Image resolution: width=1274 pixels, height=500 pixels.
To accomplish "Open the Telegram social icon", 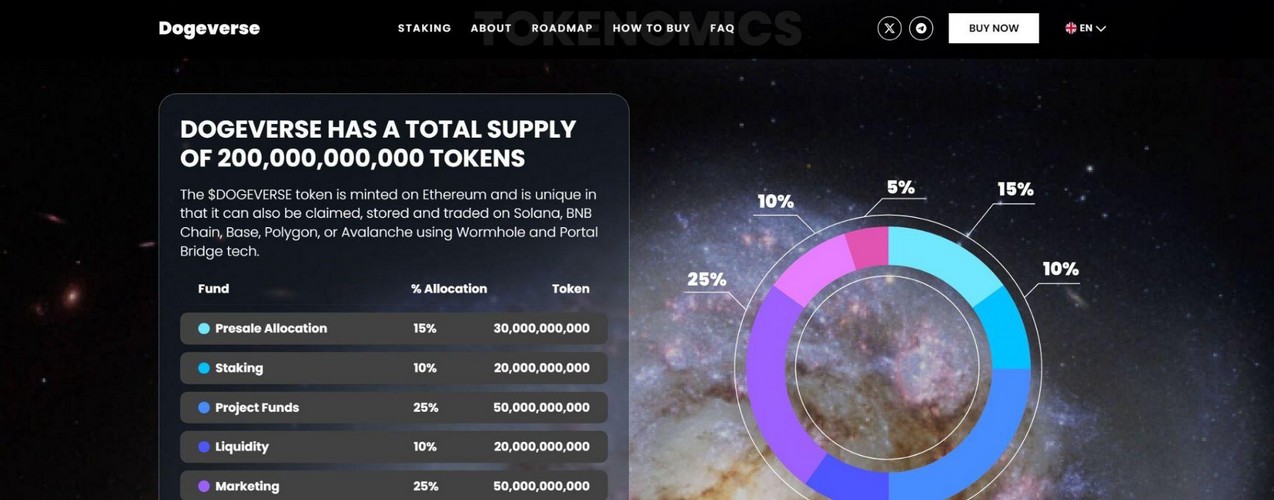I will tap(921, 28).
